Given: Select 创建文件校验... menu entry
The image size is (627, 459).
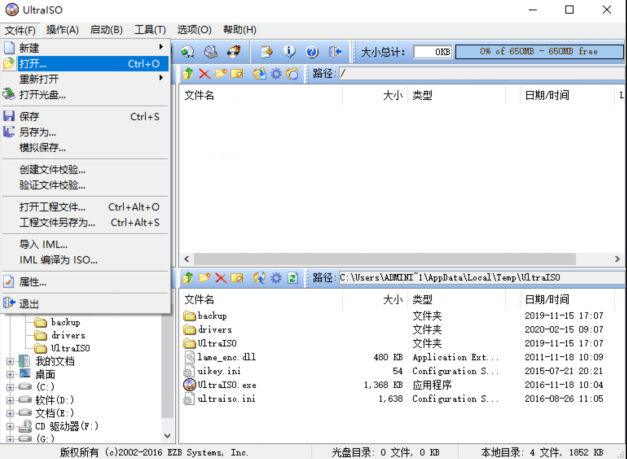Looking at the screenshot, I should (86, 170).
